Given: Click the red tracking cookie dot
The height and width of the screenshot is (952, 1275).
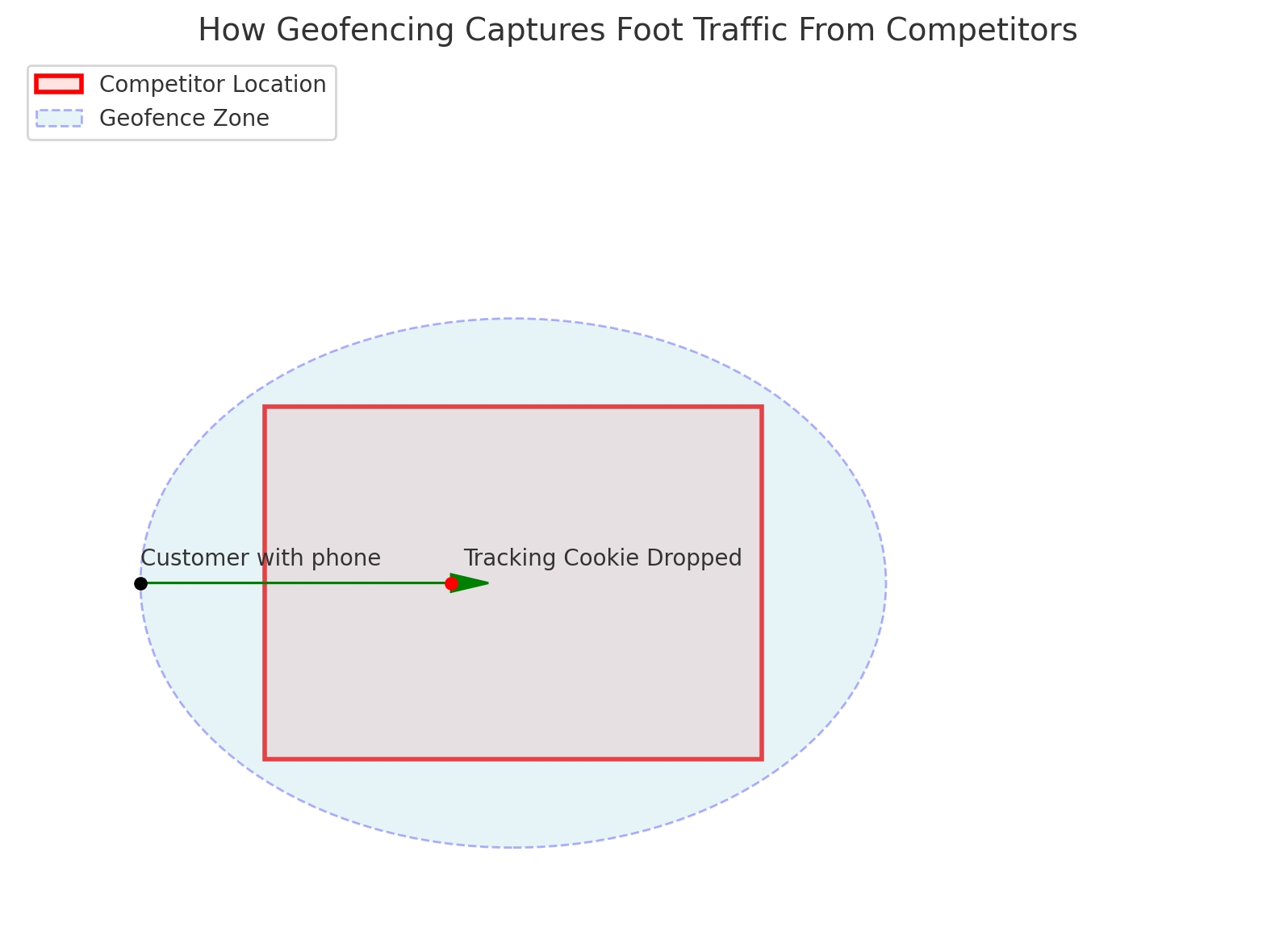Looking at the screenshot, I should pos(451,583).
